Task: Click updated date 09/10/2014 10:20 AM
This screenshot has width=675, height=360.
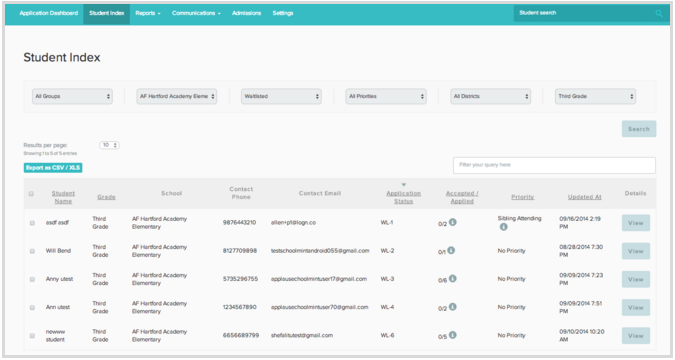Action: 582,335
